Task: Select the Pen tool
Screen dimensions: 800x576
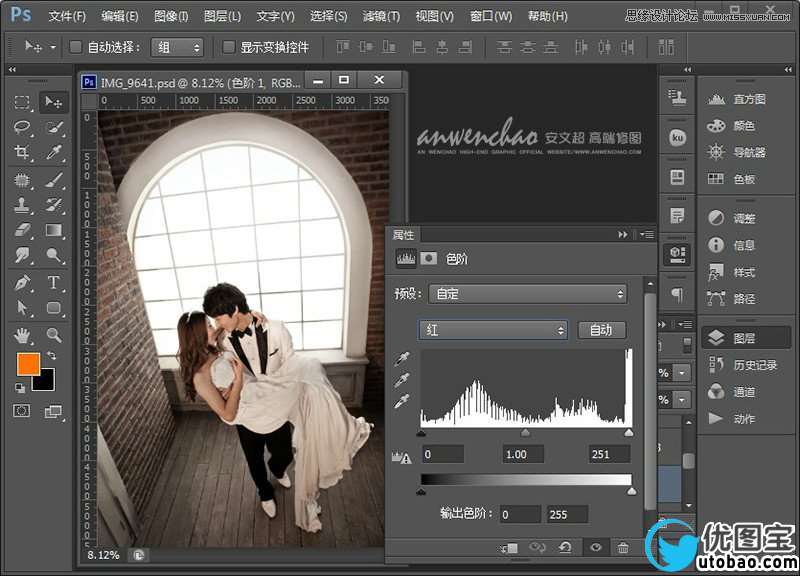Action: [22, 282]
